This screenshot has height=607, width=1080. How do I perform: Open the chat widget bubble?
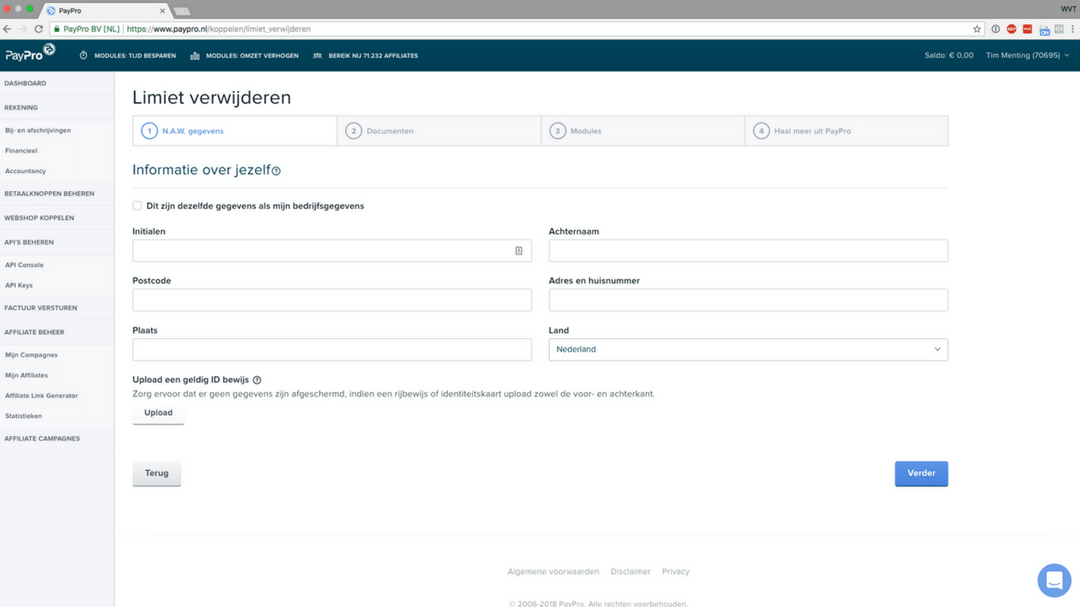tap(1054, 580)
